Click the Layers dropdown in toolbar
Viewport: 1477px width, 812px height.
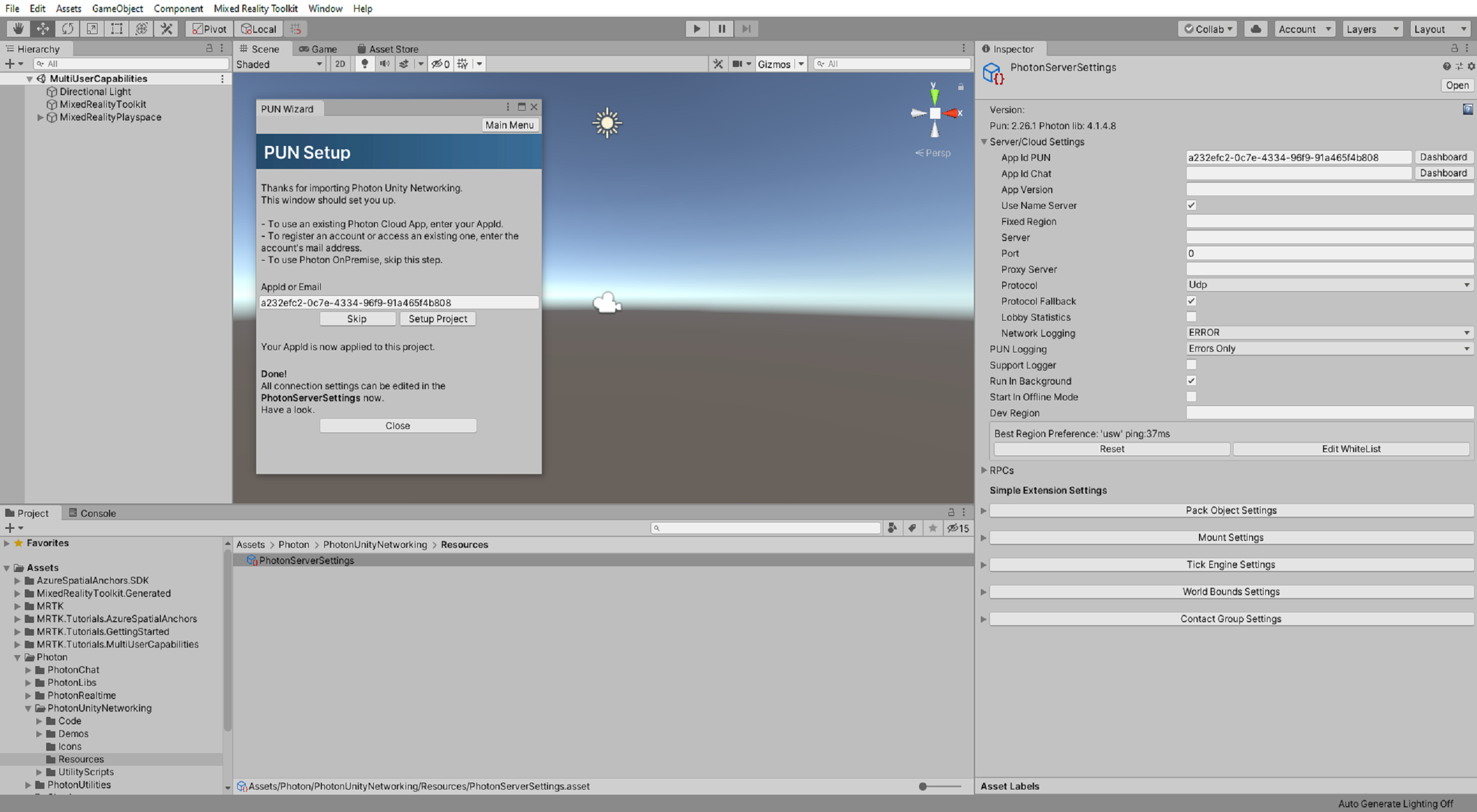point(1371,28)
